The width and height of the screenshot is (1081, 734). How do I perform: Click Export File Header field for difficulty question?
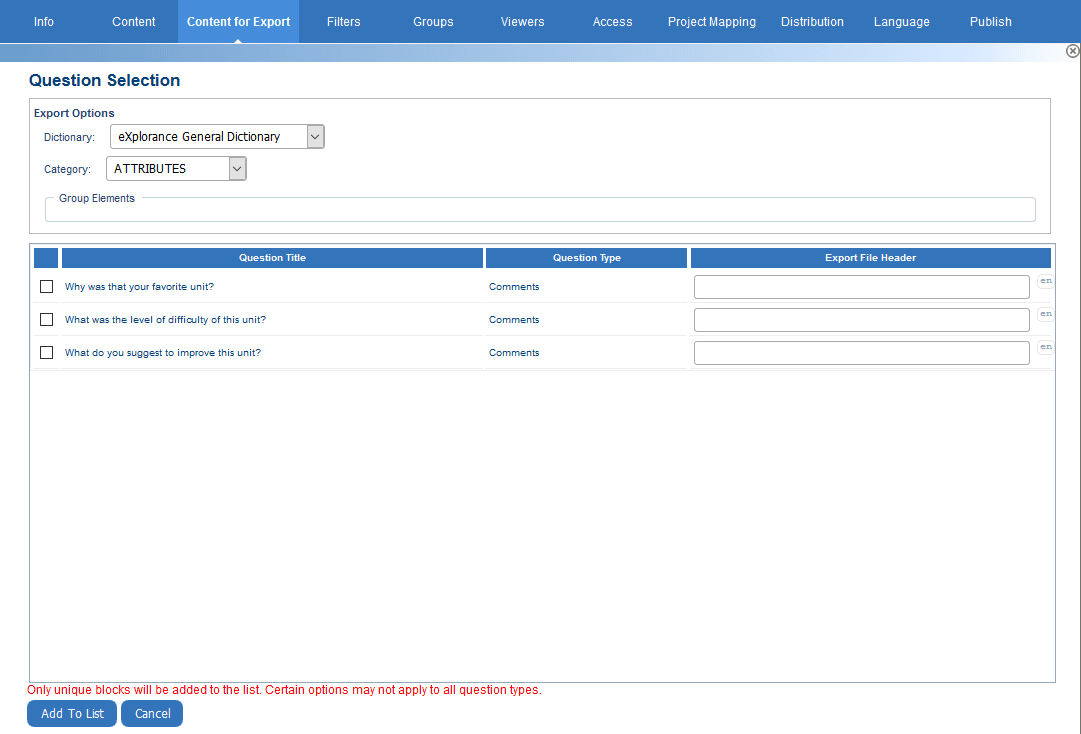tap(862, 320)
